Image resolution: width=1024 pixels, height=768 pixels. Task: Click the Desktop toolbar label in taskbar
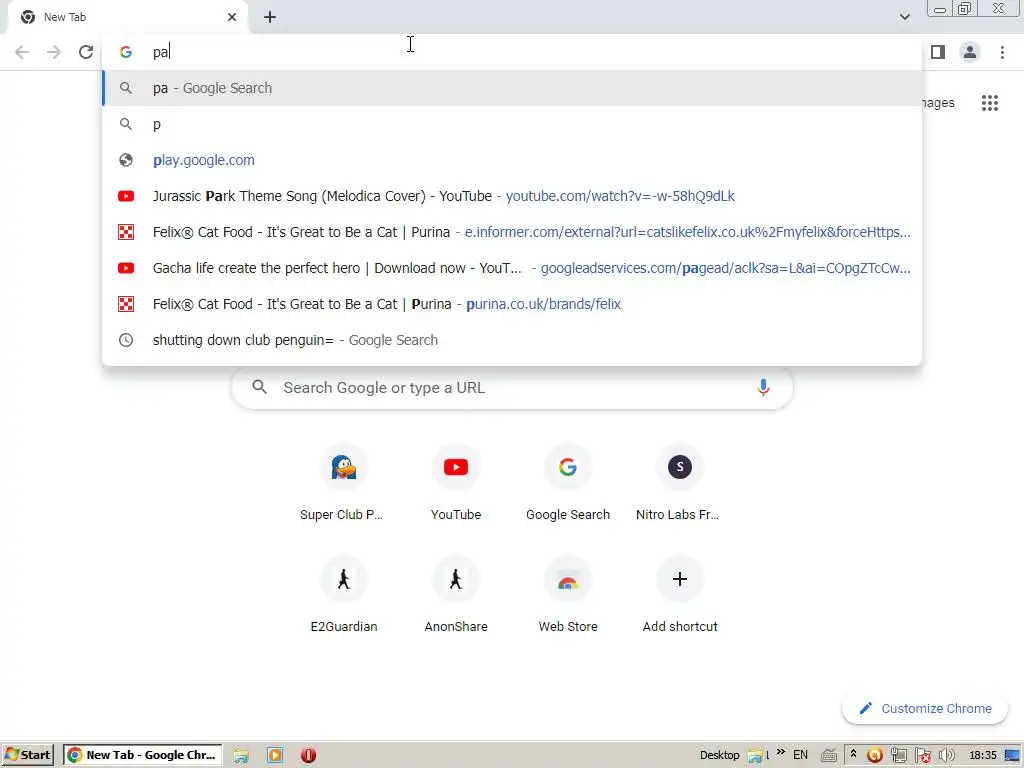tap(719, 755)
